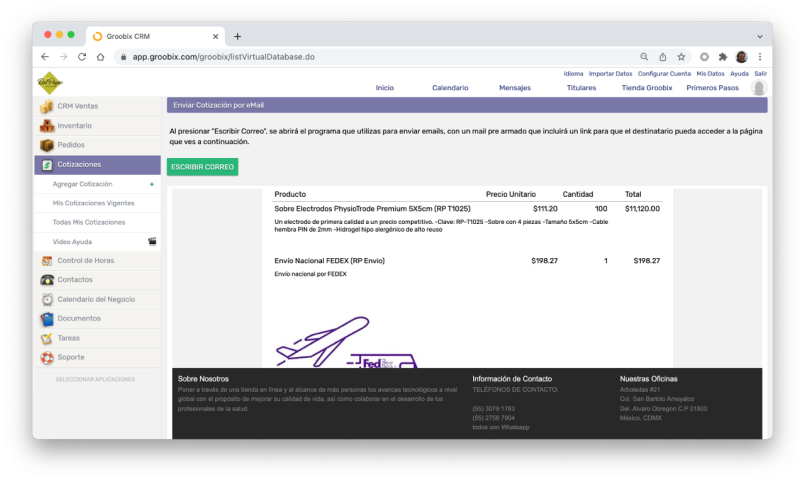The image size is (805, 482).
Task: Click the Groobix CRM browser tab
Action: click(x=155, y=36)
